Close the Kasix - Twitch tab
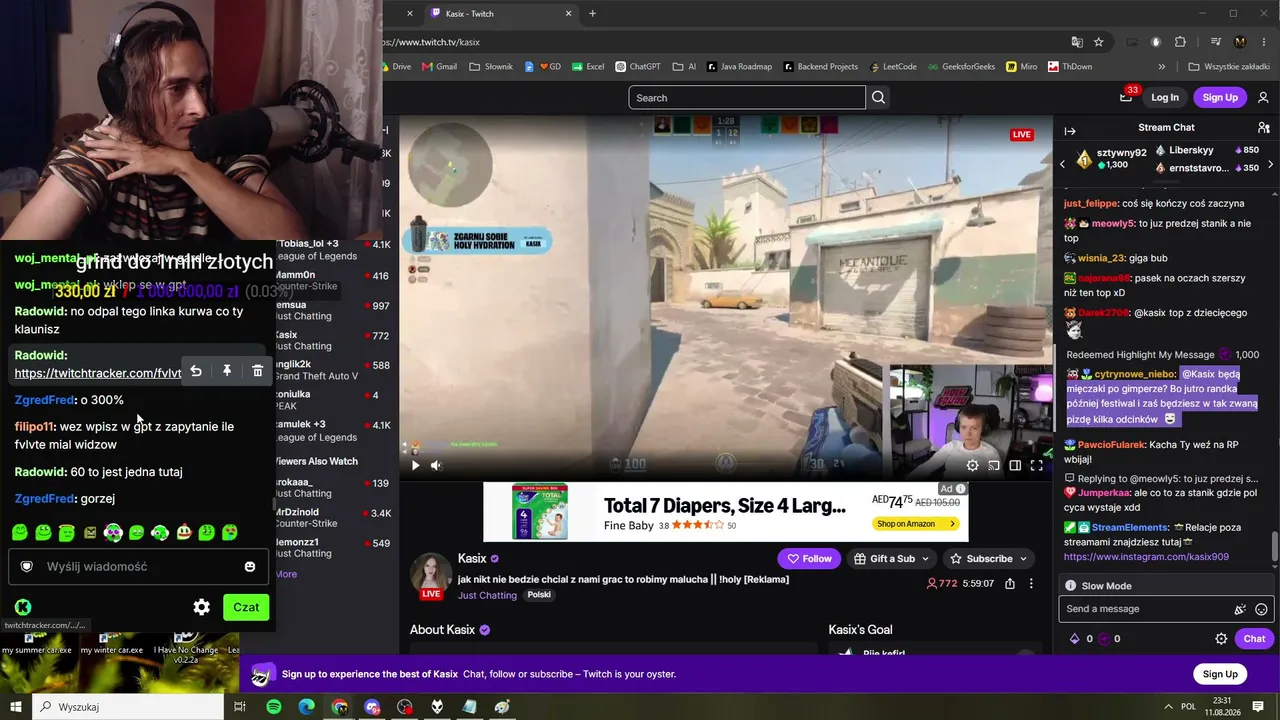 [569, 13]
